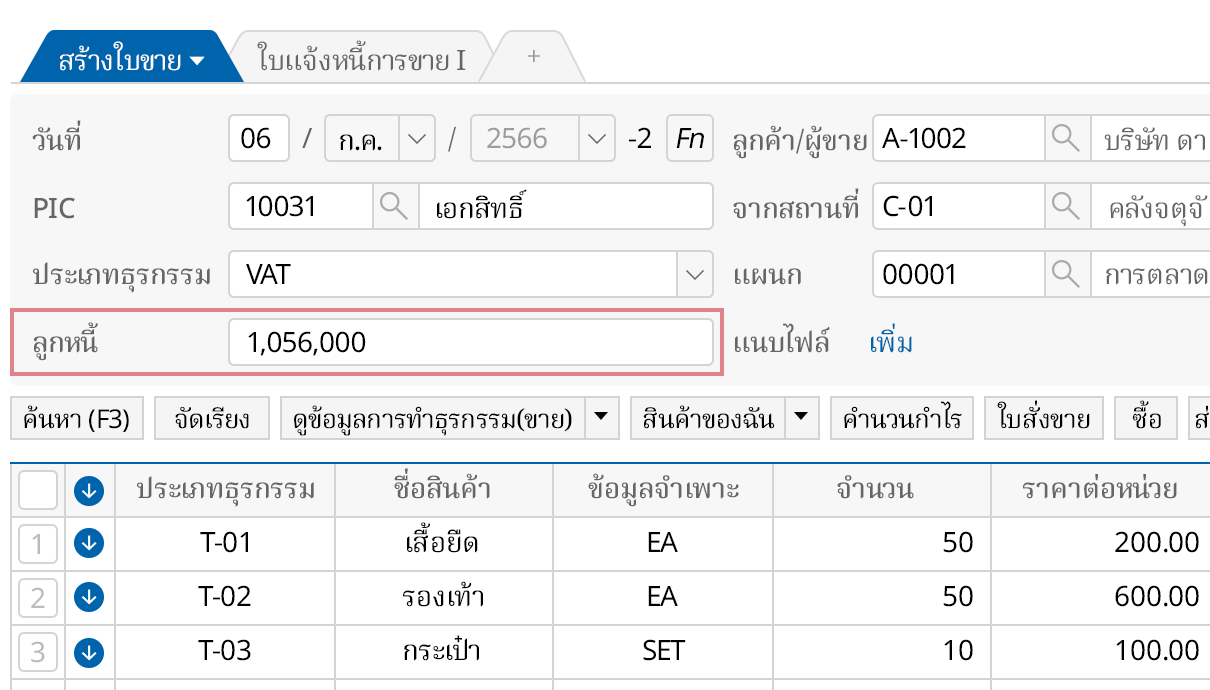Open a new tab with the plus button
The width and height of the screenshot is (1210, 690).
tap(533, 56)
